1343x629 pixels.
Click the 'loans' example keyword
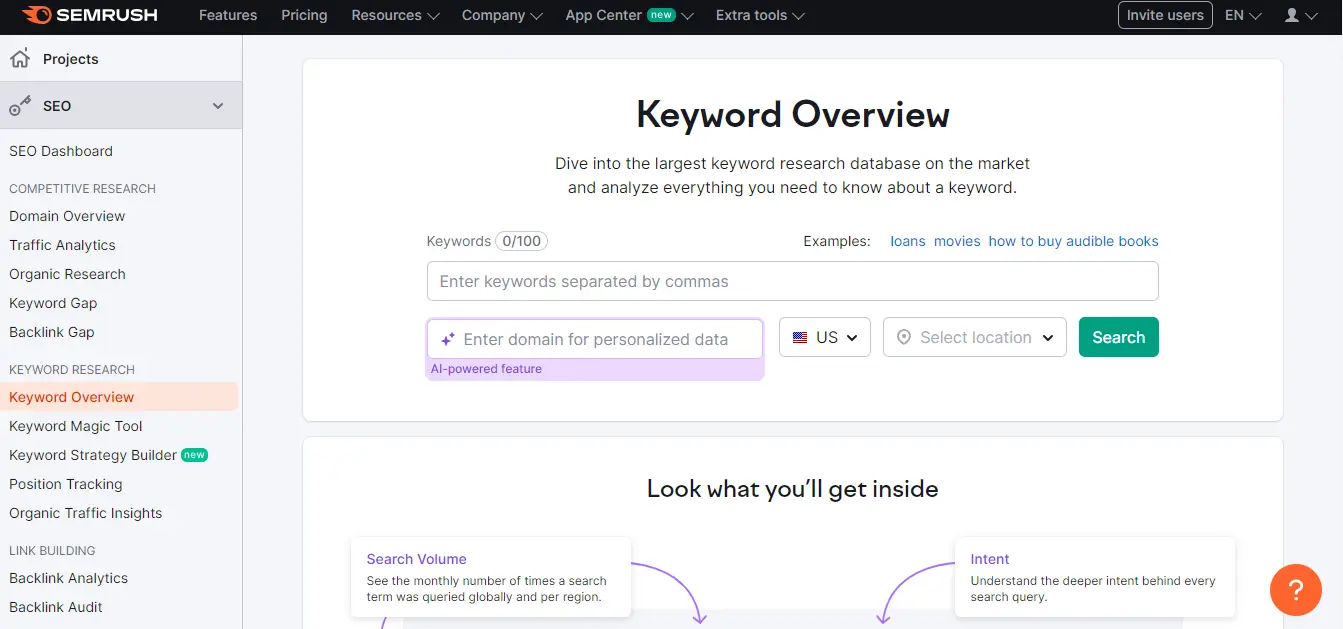point(908,241)
